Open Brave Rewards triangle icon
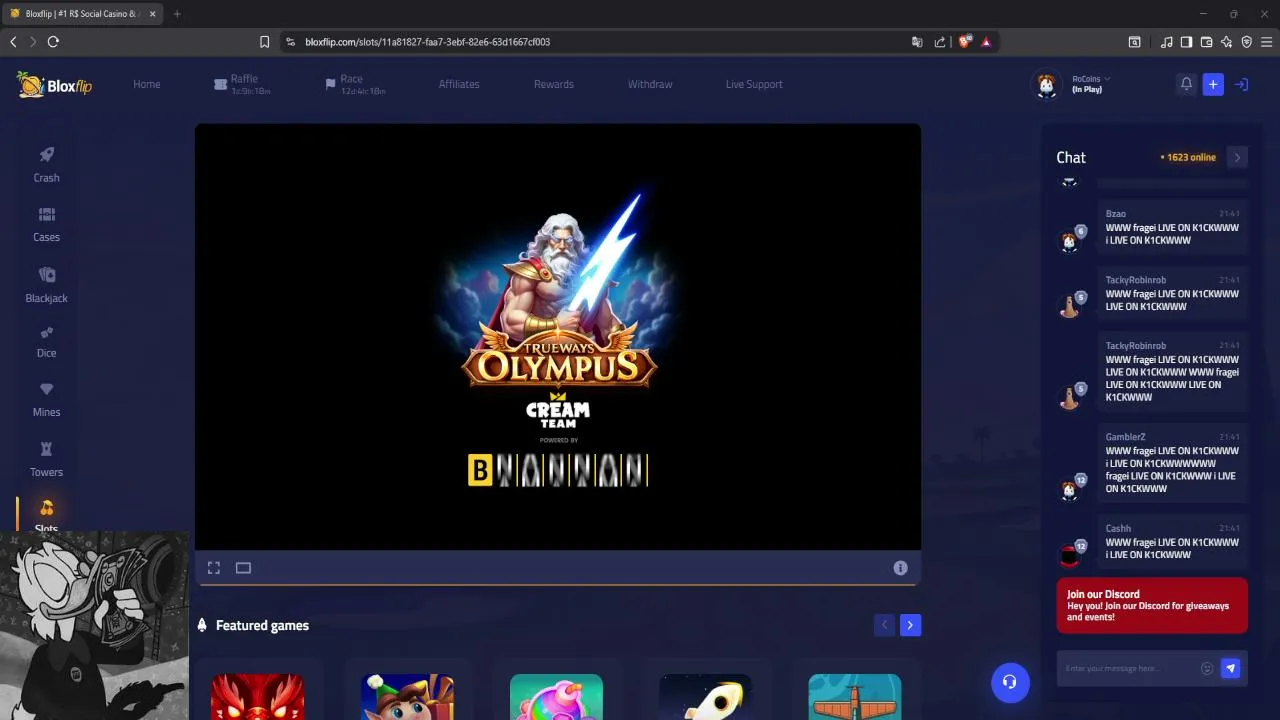 [x=986, y=42]
